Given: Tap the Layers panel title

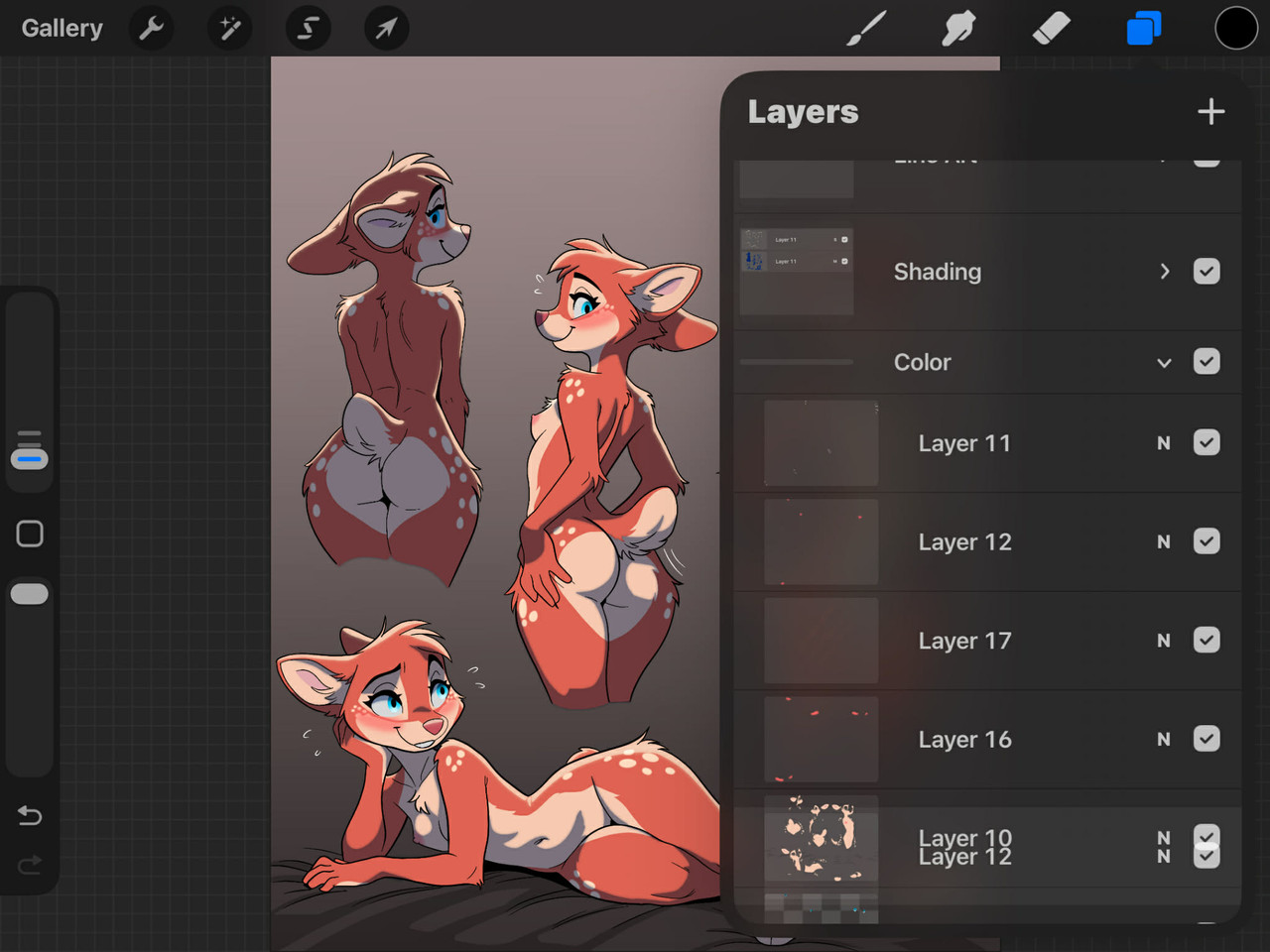Looking at the screenshot, I should click(803, 112).
